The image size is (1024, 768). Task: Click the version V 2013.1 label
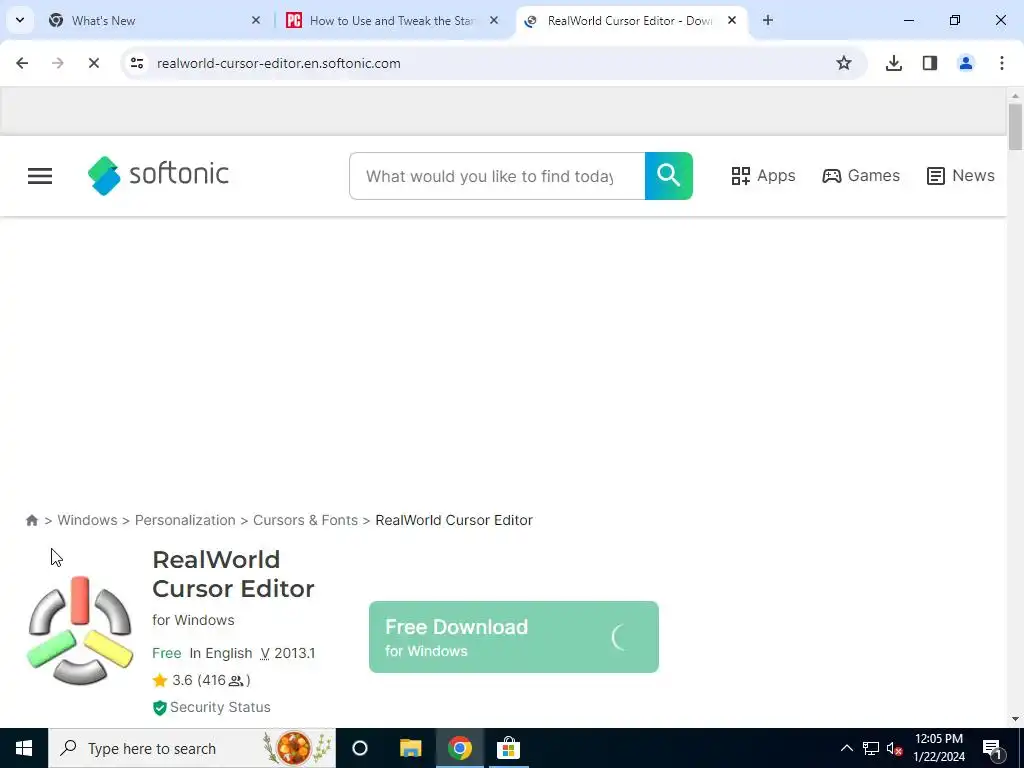pyautogui.click(x=288, y=653)
